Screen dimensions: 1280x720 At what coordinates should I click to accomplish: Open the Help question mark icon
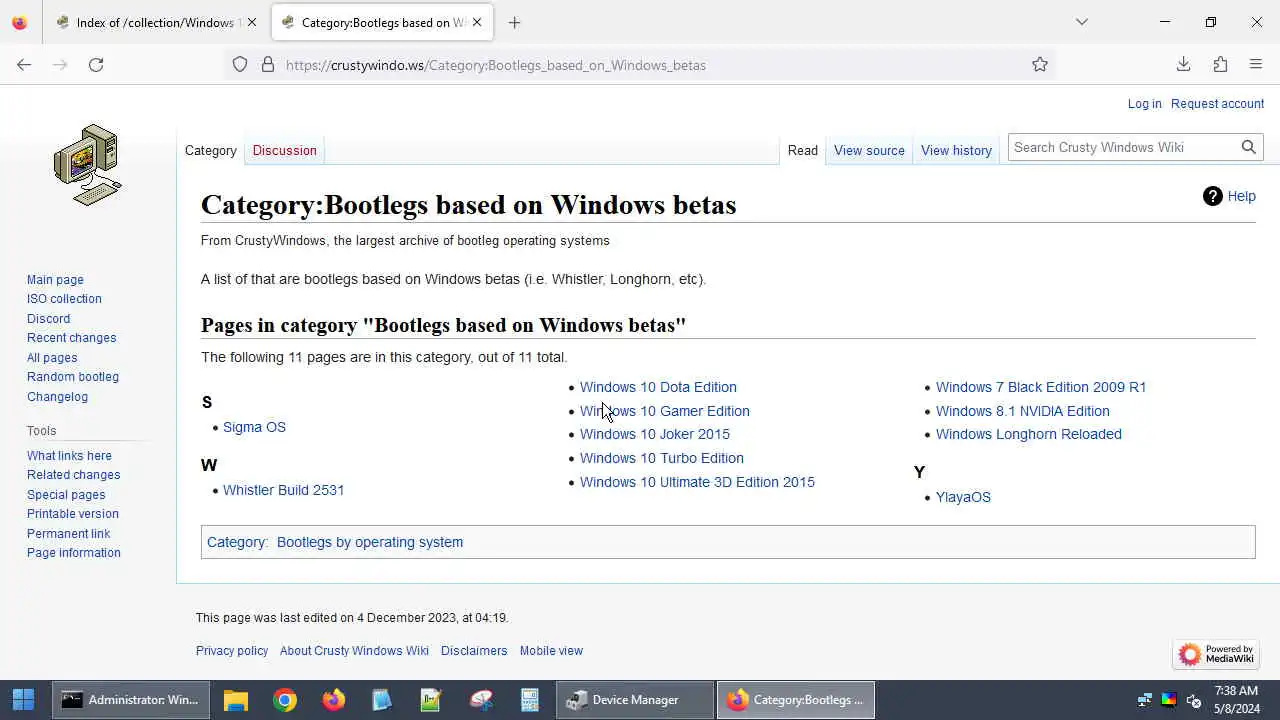[1212, 196]
